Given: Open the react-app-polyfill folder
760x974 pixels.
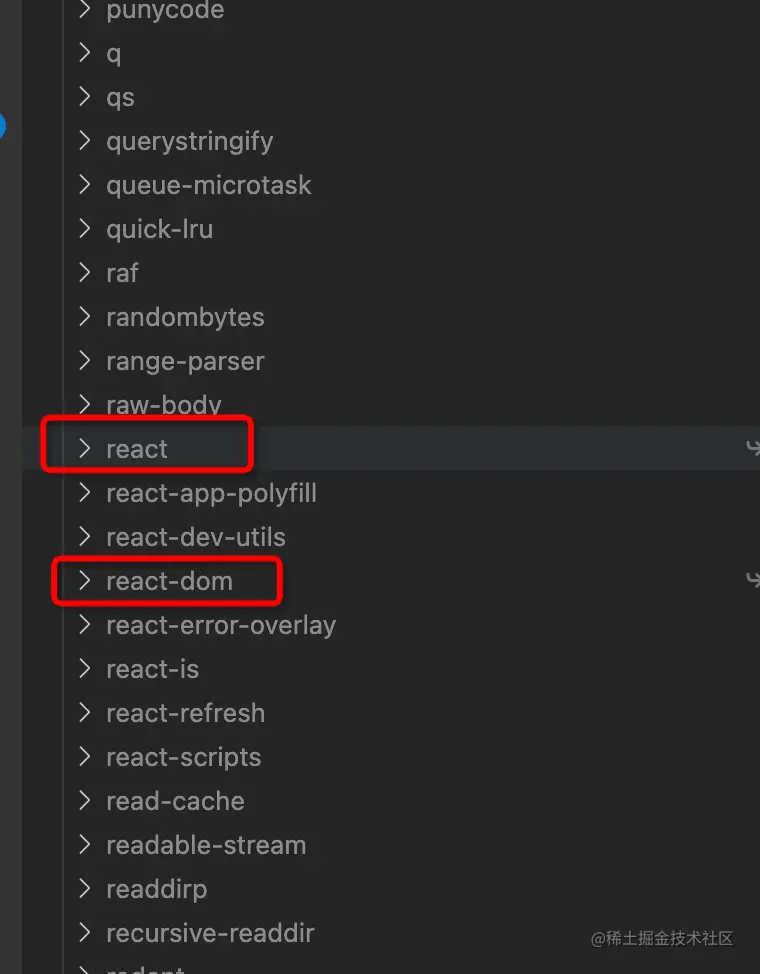Looking at the screenshot, I should (211, 493).
